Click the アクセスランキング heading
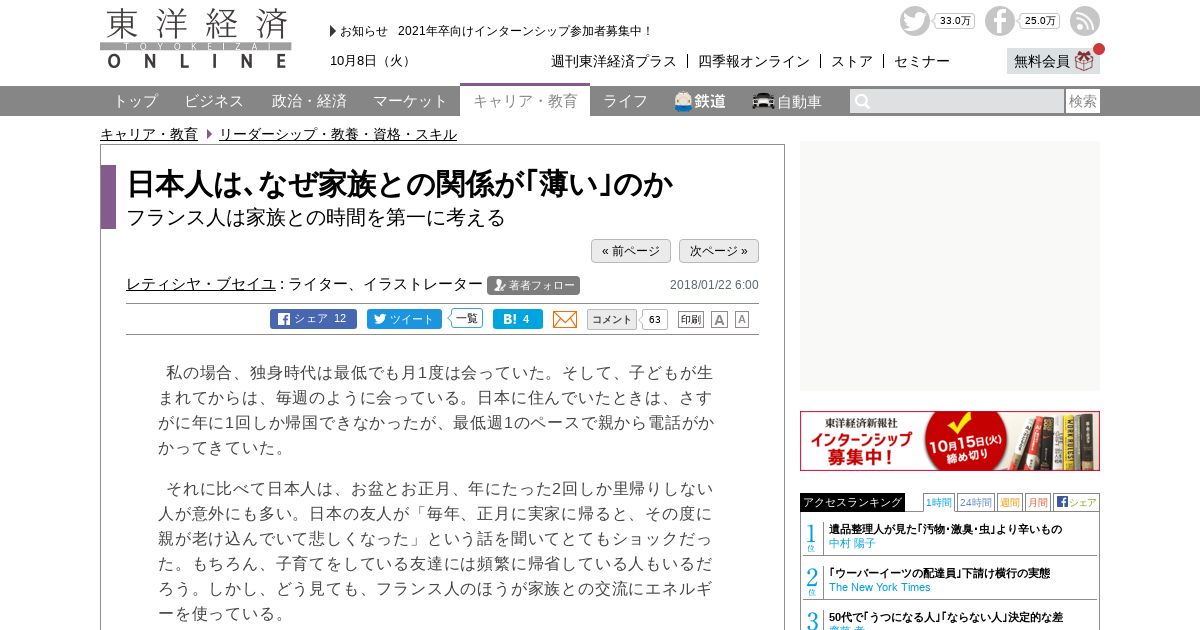Screen dimensions: 1200x630 click(852, 502)
